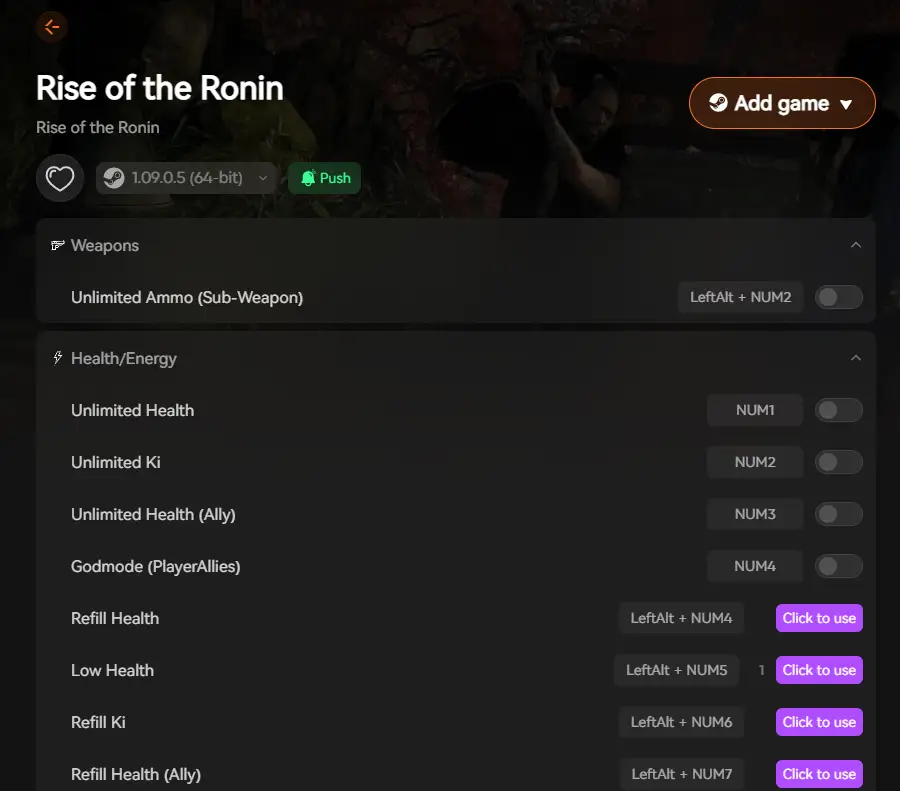The height and width of the screenshot is (791, 900).
Task: Click the value counter beside Low Health
Action: [x=761, y=670]
